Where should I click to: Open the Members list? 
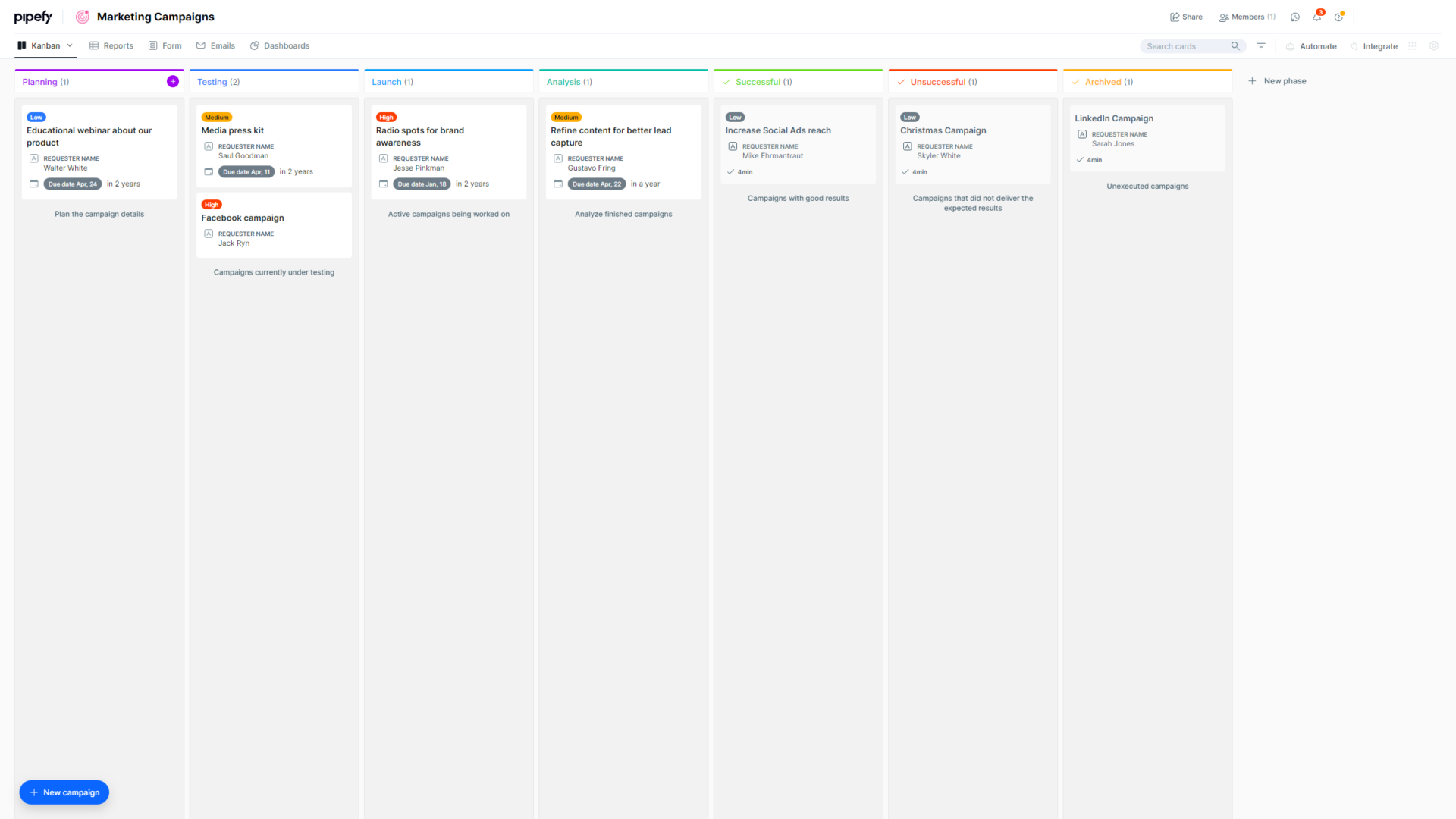pyautogui.click(x=1247, y=17)
